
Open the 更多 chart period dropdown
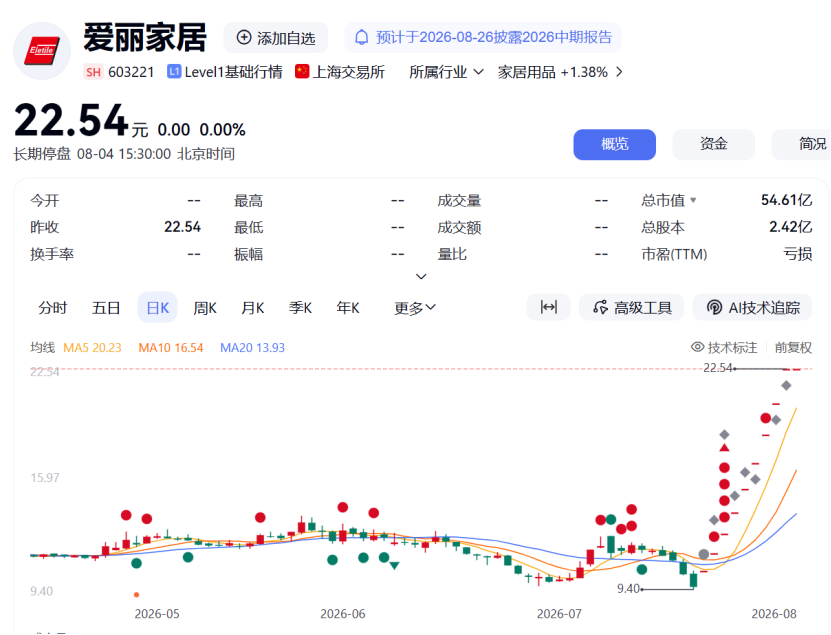pos(414,307)
